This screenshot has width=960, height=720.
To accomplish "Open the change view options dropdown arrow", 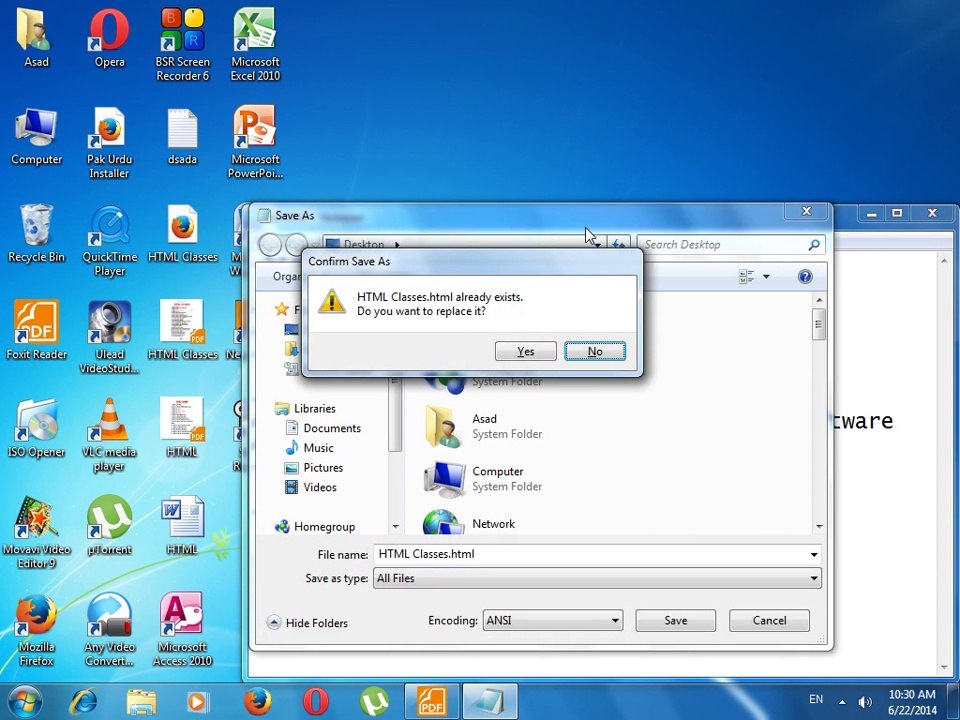I will pos(766,277).
